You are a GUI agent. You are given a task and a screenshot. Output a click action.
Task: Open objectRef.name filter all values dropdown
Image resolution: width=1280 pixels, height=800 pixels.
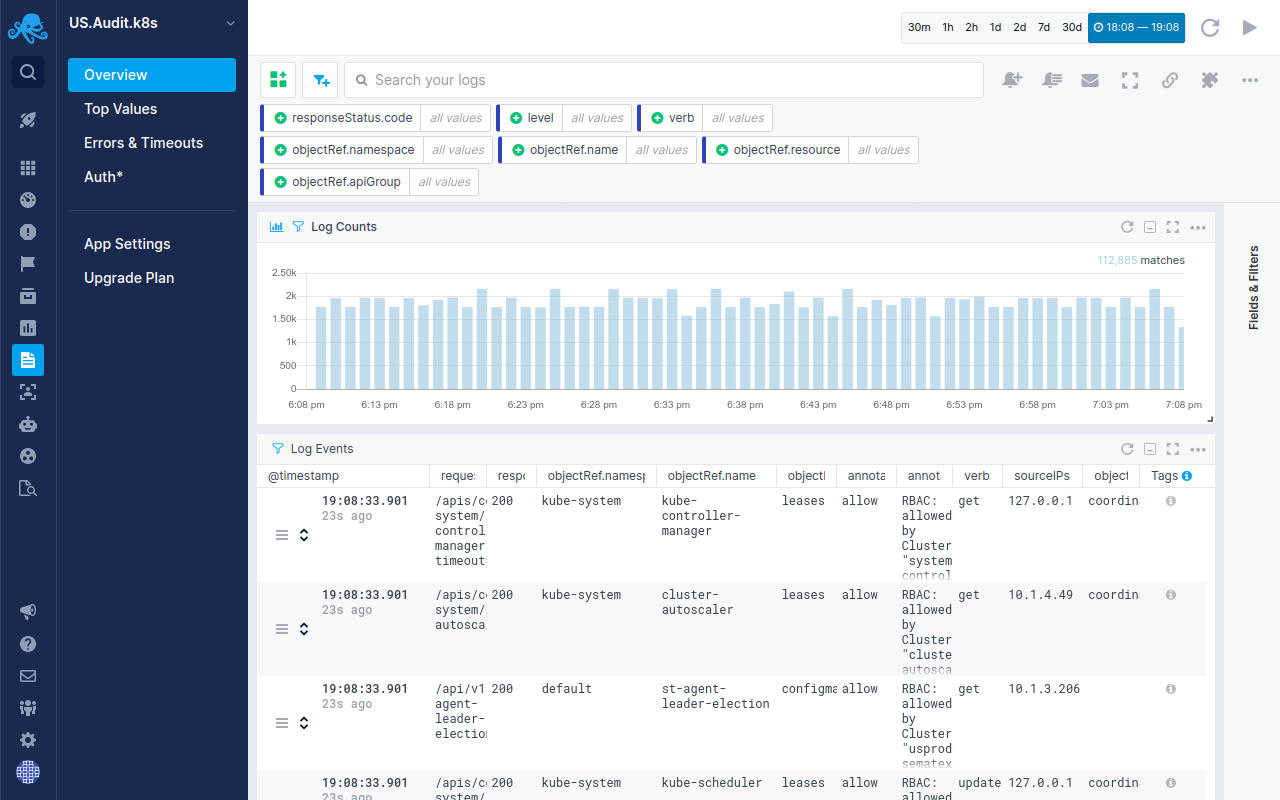(x=662, y=150)
